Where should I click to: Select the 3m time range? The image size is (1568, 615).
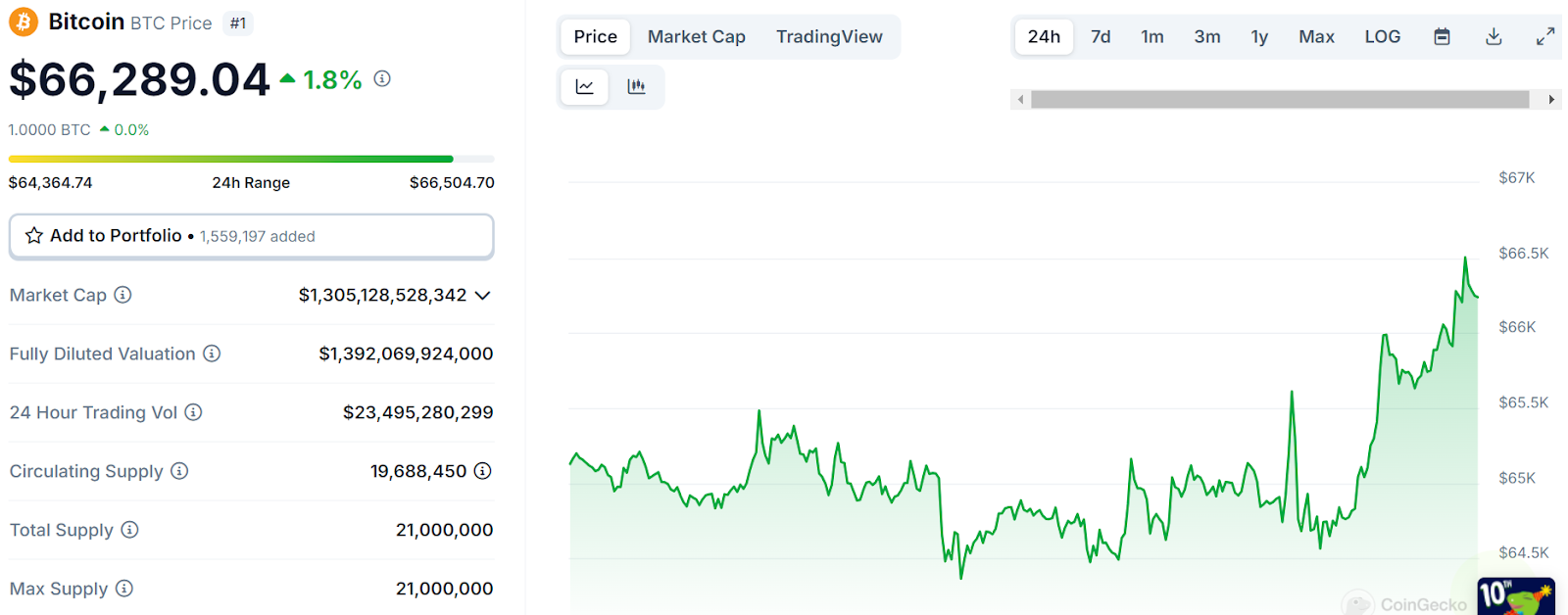tap(1207, 37)
